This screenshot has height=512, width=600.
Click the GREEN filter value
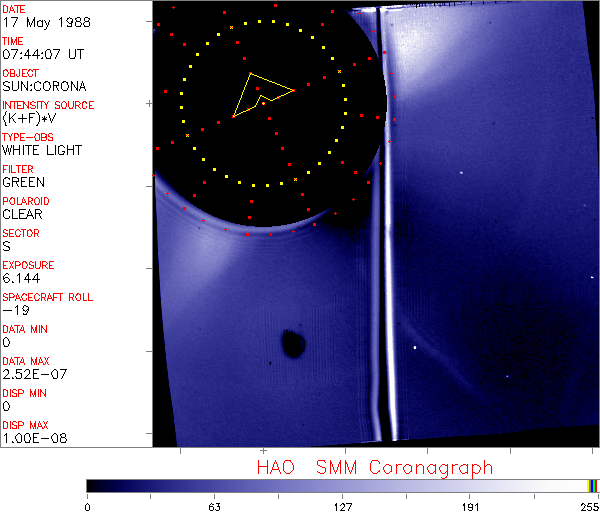(x=23, y=183)
